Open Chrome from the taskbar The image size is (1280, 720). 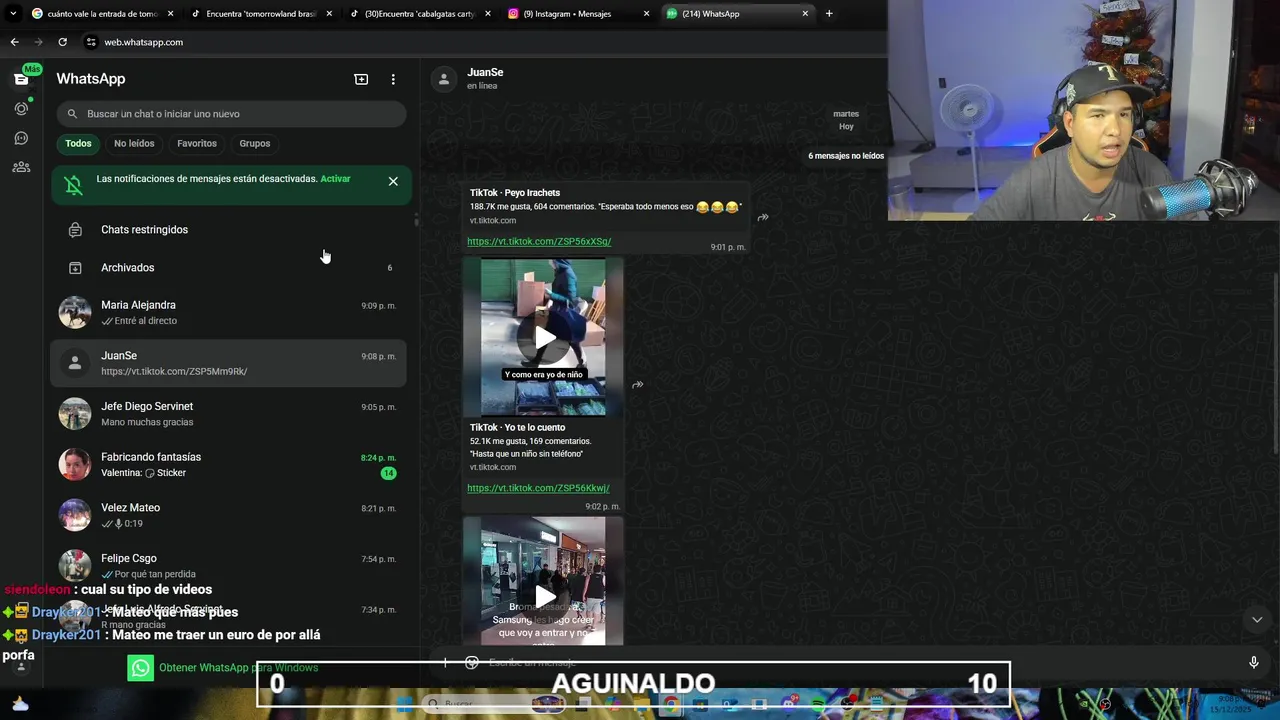(x=671, y=704)
